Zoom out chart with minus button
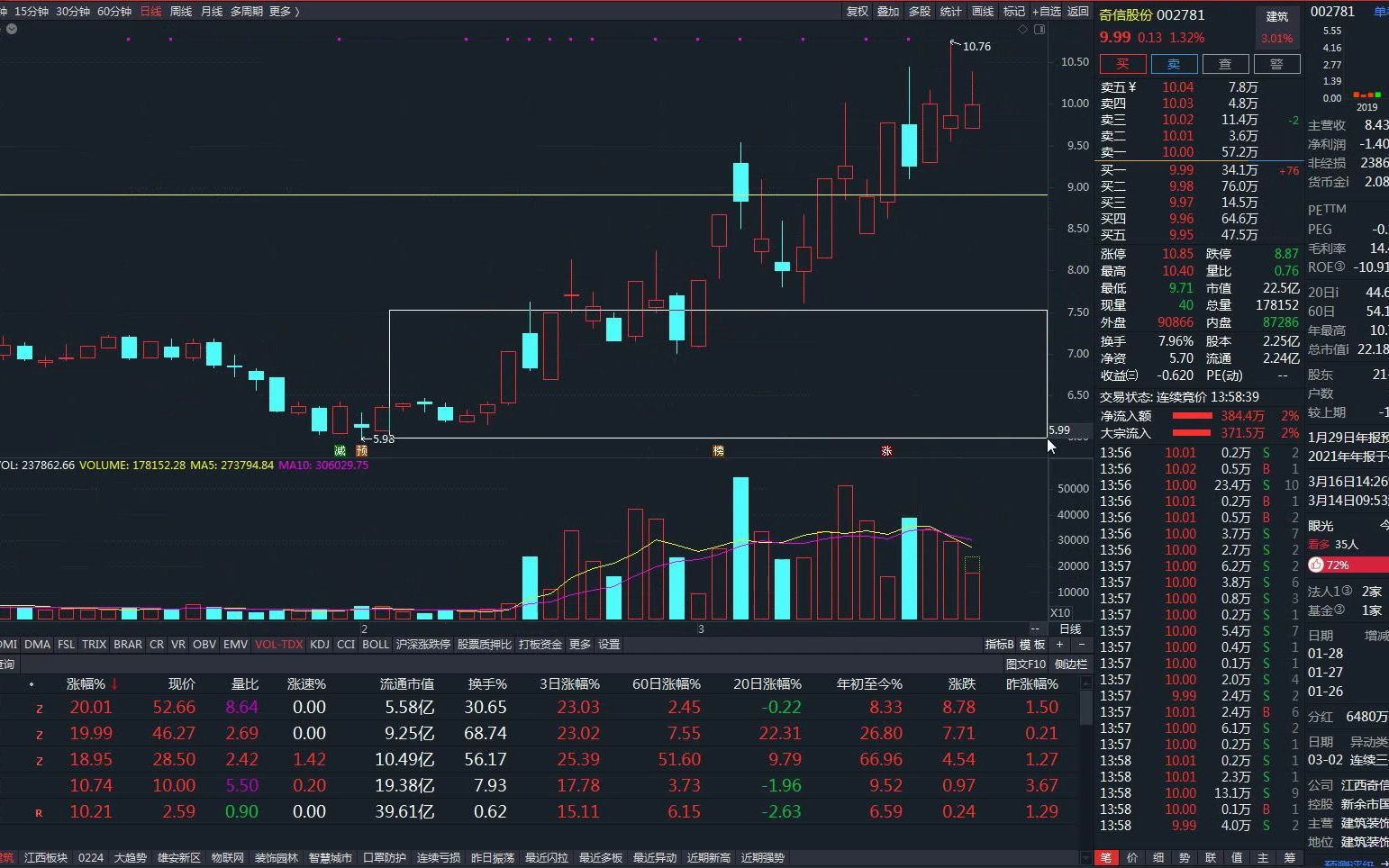The width and height of the screenshot is (1389, 868). click(x=1082, y=645)
